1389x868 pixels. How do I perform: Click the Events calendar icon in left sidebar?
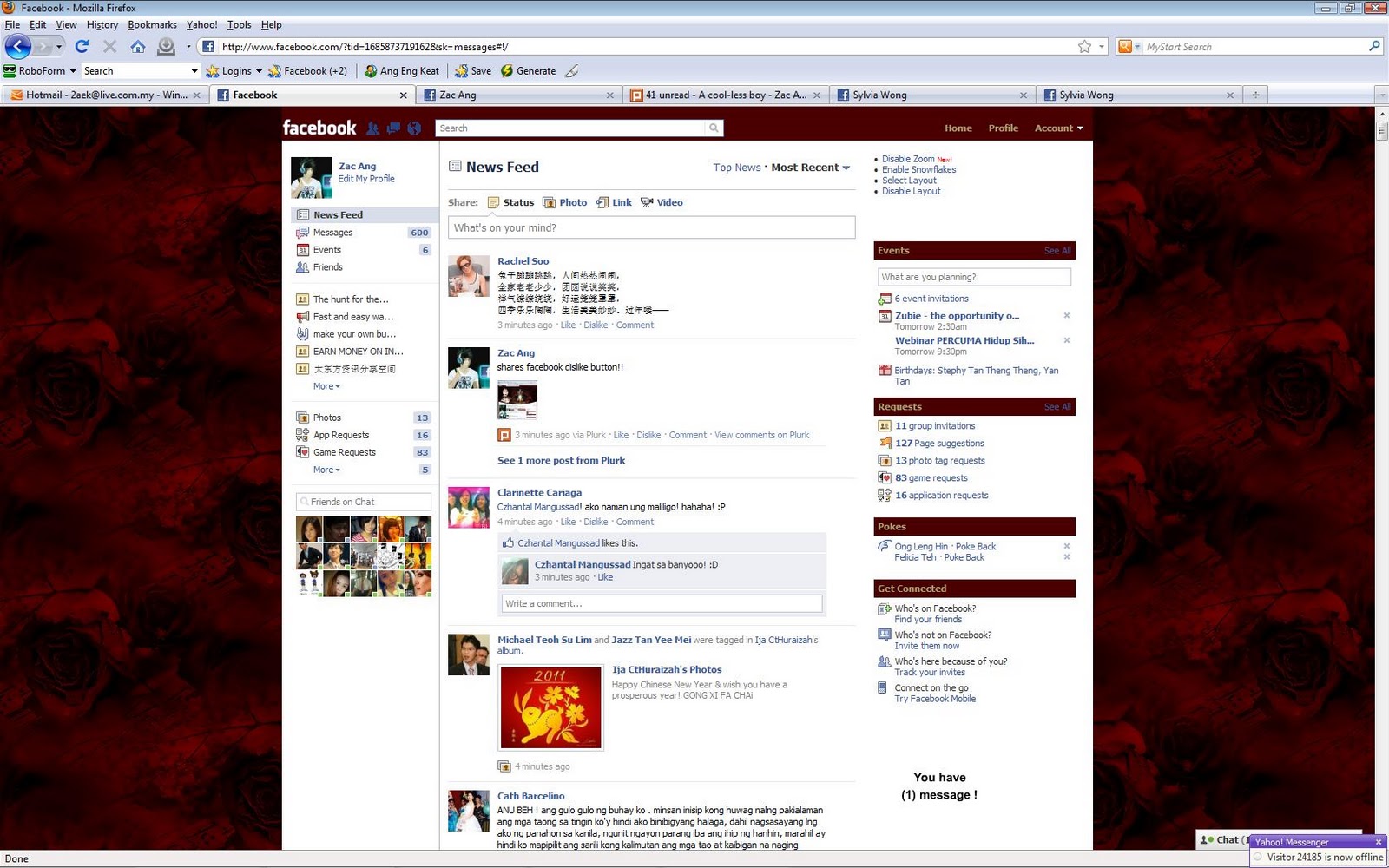tap(302, 250)
